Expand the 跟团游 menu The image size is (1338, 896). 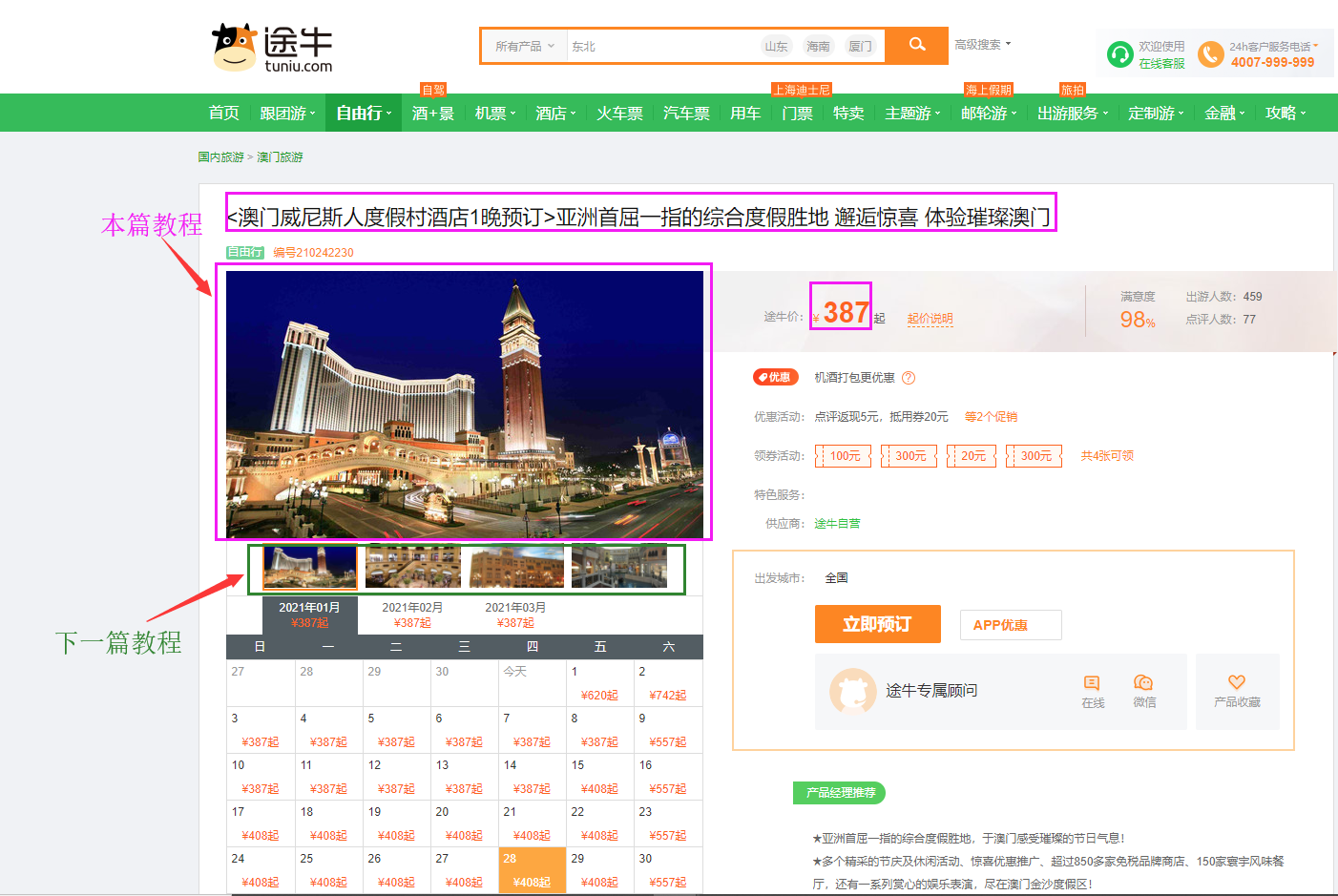[287, 113]
